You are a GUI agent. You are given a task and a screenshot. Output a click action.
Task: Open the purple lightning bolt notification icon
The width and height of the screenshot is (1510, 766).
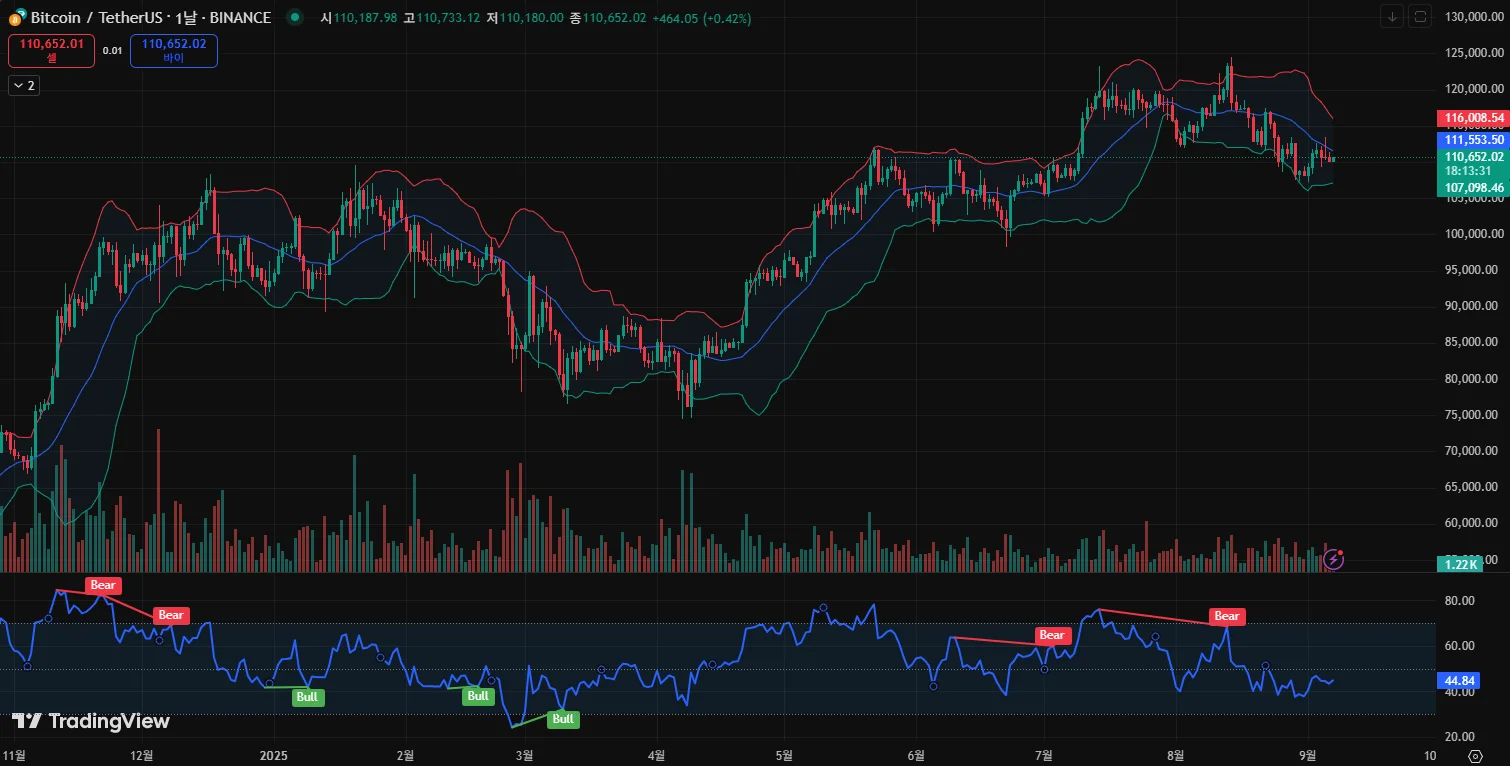coord(1333,559)
